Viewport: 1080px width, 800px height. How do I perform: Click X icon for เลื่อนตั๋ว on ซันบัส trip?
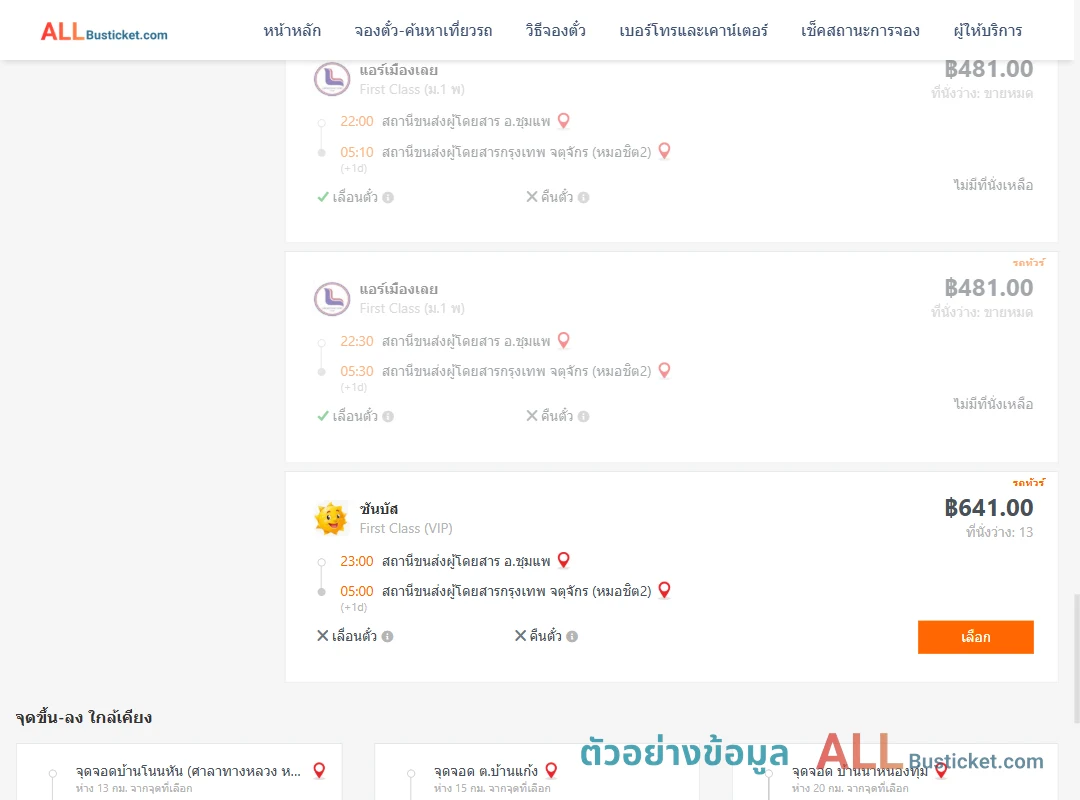[x=322, y=635]
